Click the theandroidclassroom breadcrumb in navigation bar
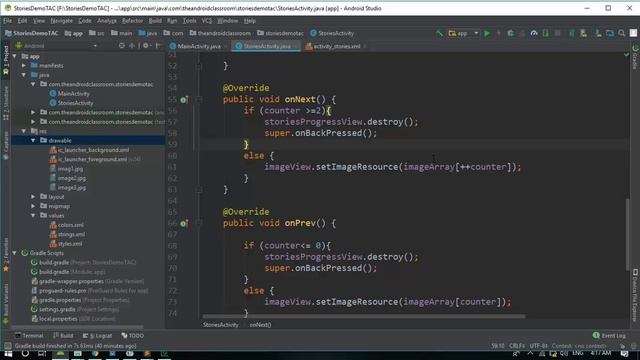Screen dimensions: 640x360 coord(220,33)
